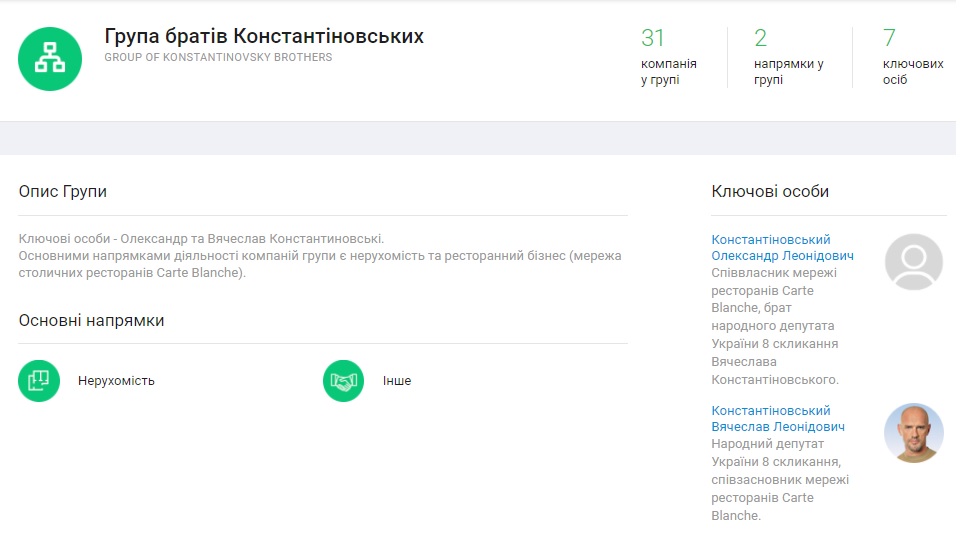This screenshot has height=539, width=965.
Task: Click the Інше handshake icon
Action: pyautogui.click(x=343, y=381)
